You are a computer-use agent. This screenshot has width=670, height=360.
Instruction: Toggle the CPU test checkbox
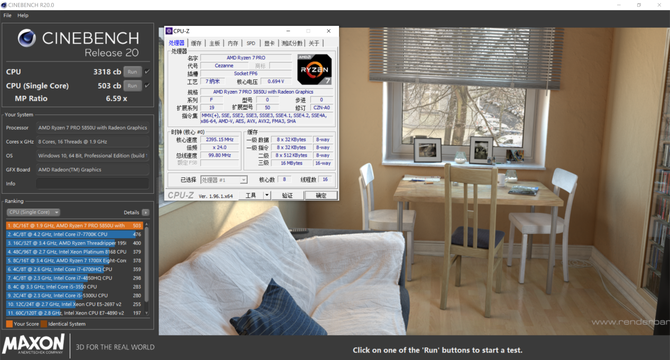(147, 71)
